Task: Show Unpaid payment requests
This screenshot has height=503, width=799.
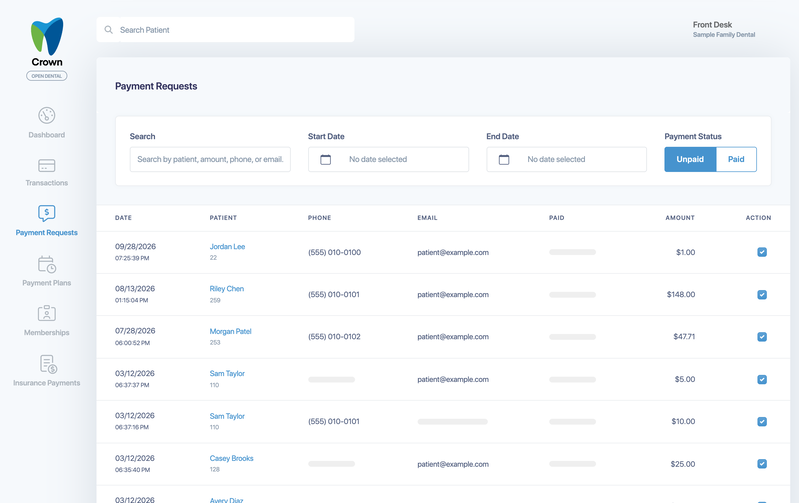Action: (x=690, y=159)
